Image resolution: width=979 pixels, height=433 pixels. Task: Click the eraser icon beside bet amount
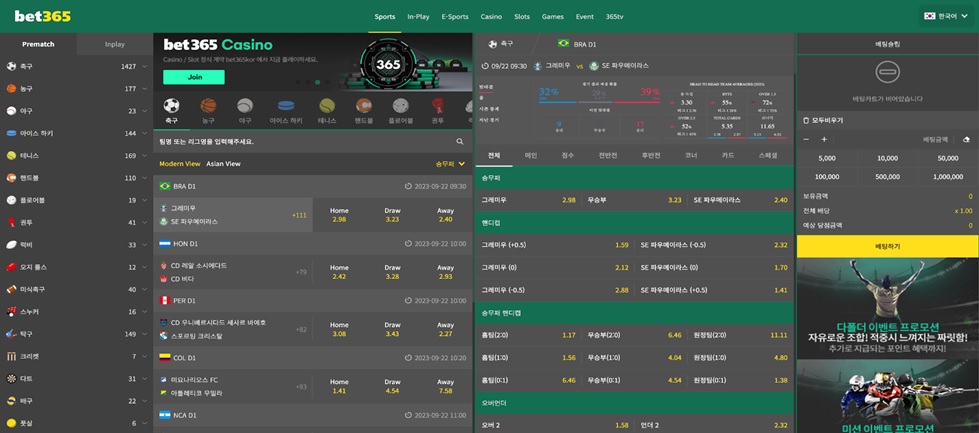pos(965,140)
